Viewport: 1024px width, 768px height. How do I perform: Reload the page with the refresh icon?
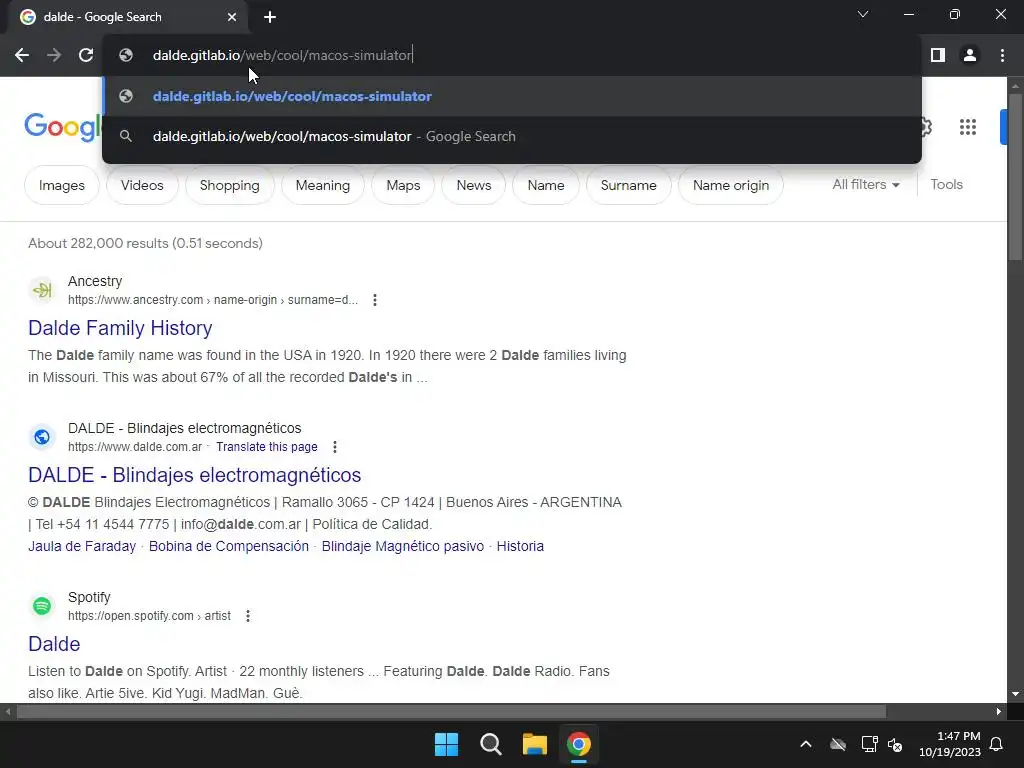click(86, 56)
